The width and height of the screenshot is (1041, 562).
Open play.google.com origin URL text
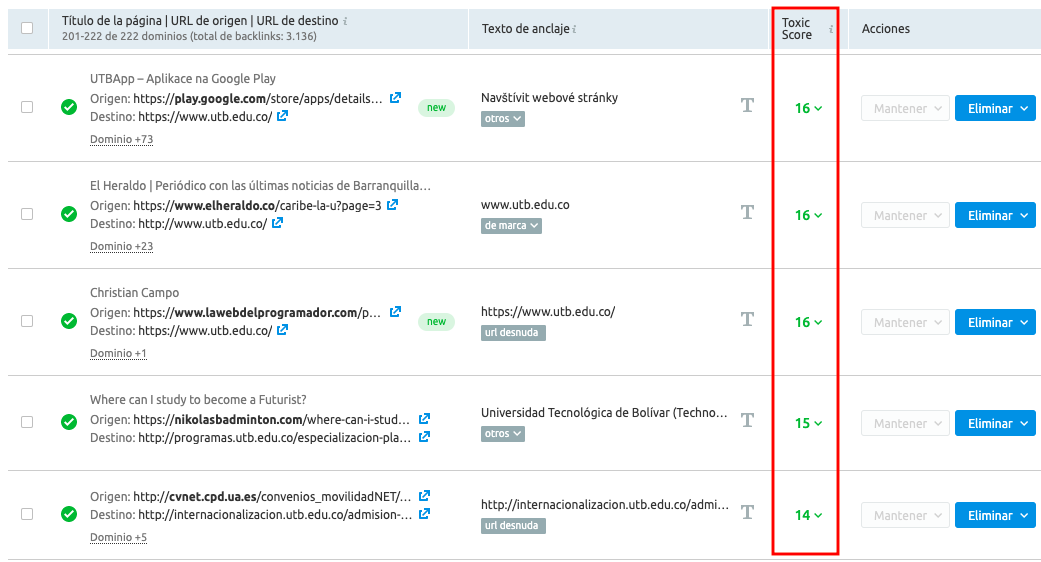tap(258, 99)
